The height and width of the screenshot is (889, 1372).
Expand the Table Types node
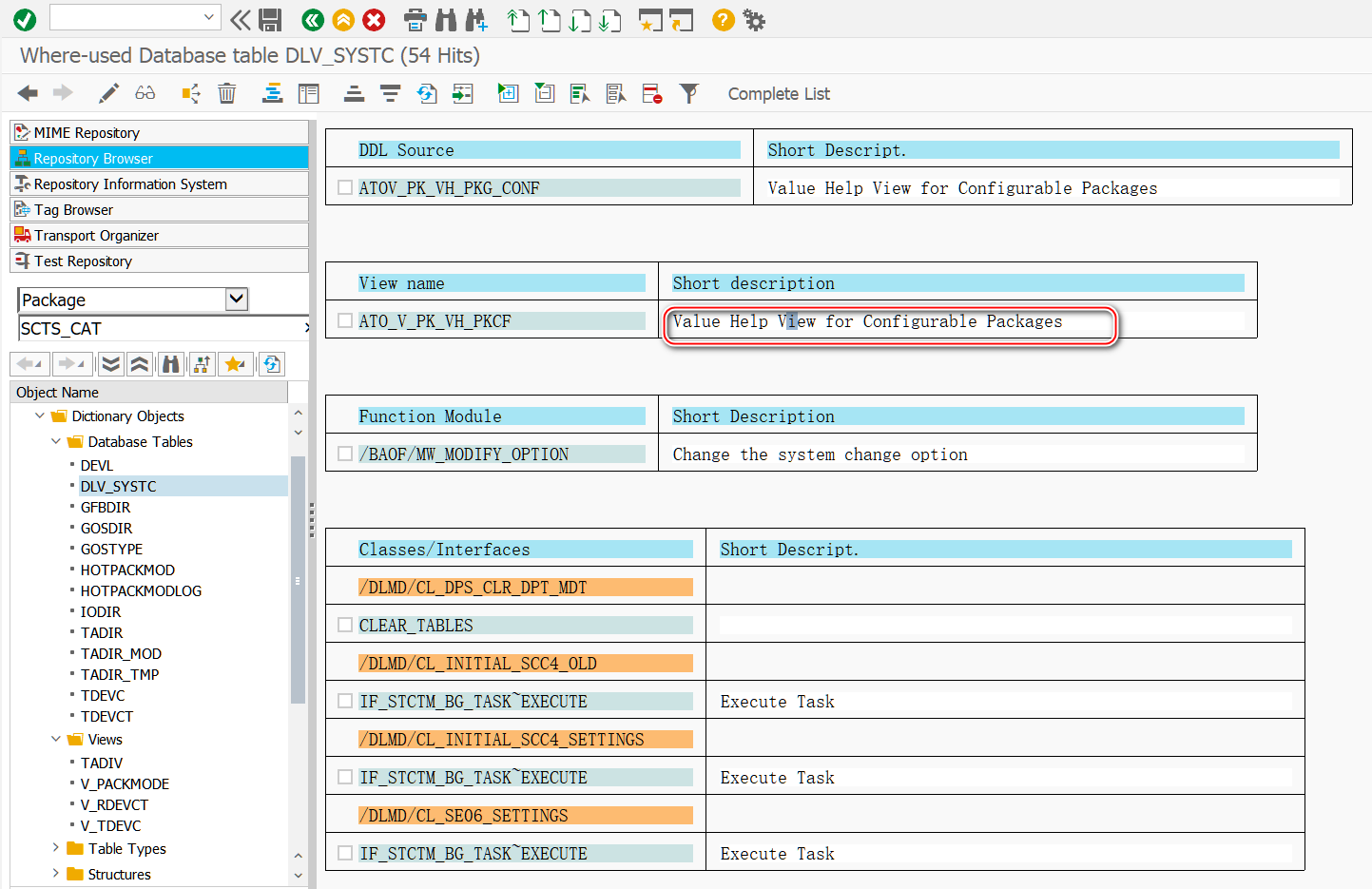point(55,848)
